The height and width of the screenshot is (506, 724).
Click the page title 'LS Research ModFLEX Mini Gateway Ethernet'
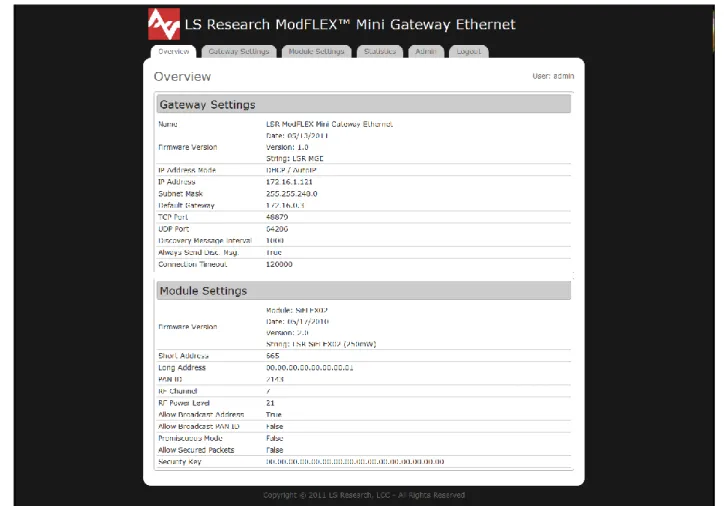(350, 24)
